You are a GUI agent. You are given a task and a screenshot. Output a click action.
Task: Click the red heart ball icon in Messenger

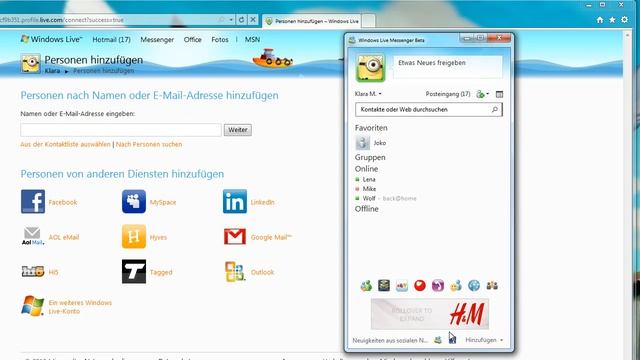[420, 285]
